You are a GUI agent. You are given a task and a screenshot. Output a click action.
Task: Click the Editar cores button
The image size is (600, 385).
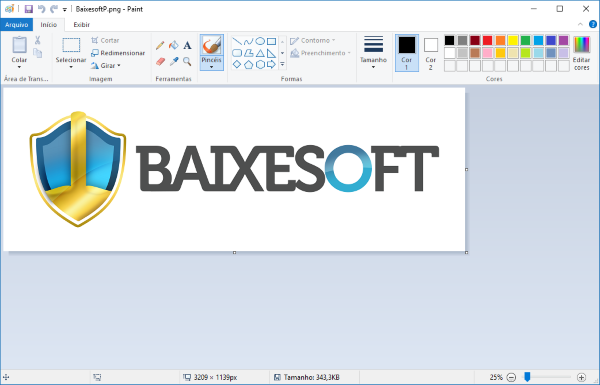581,53
